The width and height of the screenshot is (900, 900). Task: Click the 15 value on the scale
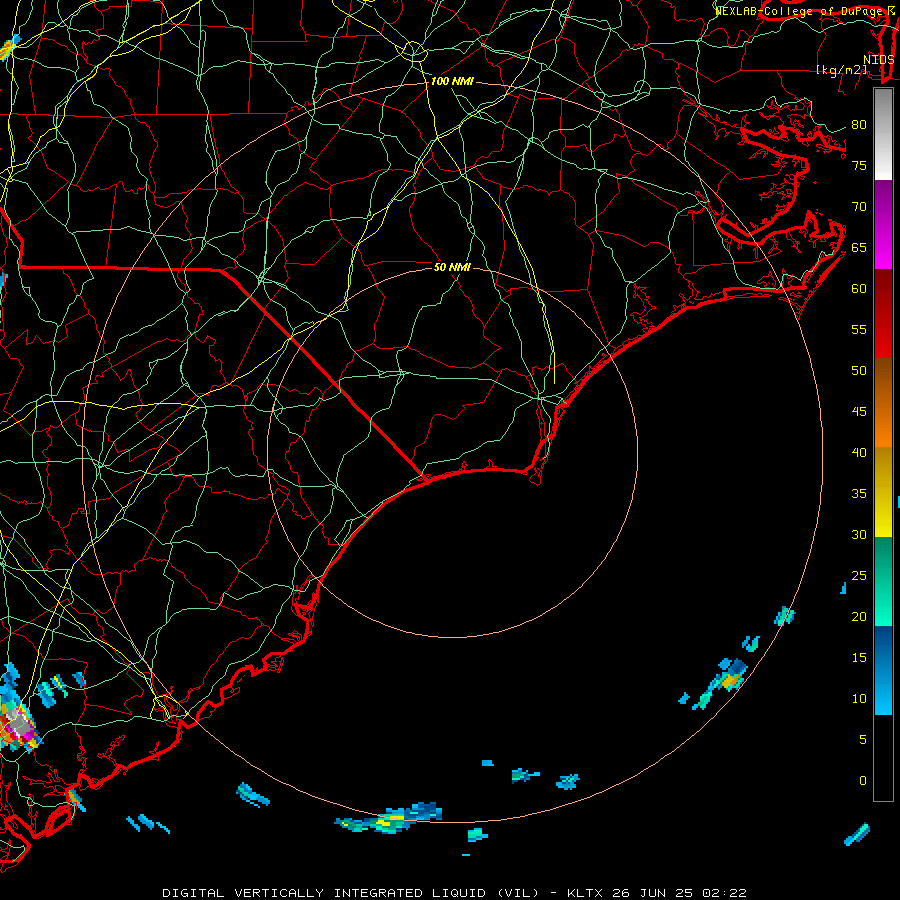pyautogui.click(x=859, y=658)
